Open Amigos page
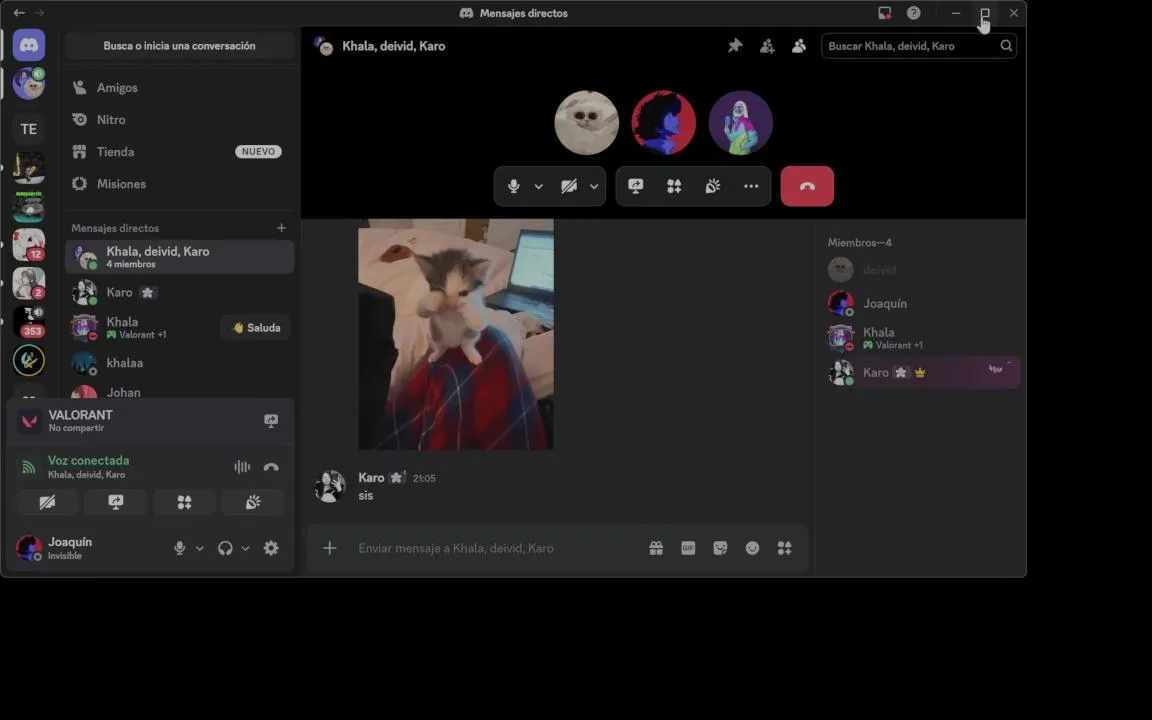 pyautogui.click(x=179, y=87)
